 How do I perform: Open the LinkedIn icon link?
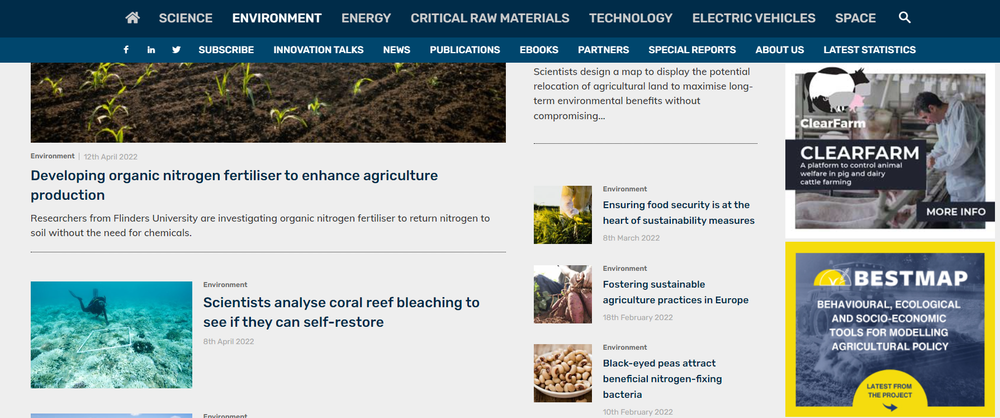pos(151,50)
